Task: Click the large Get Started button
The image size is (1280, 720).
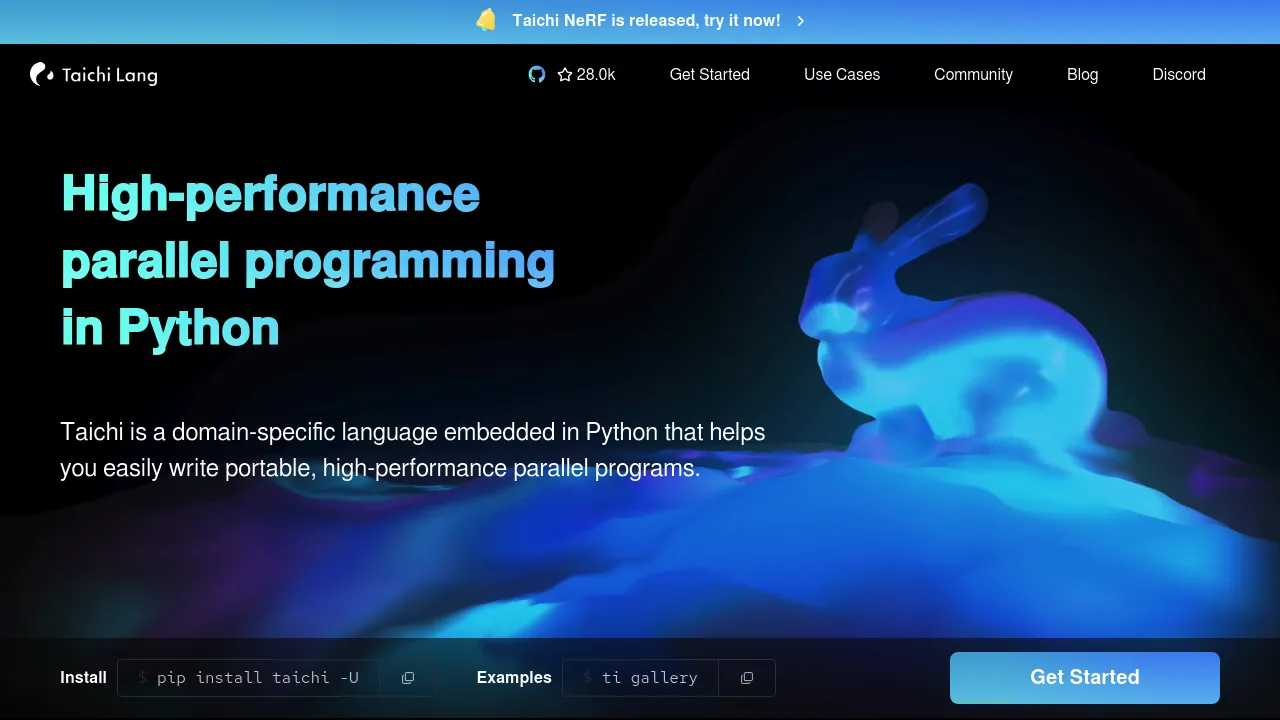Action: click(x=1085, y=678)
